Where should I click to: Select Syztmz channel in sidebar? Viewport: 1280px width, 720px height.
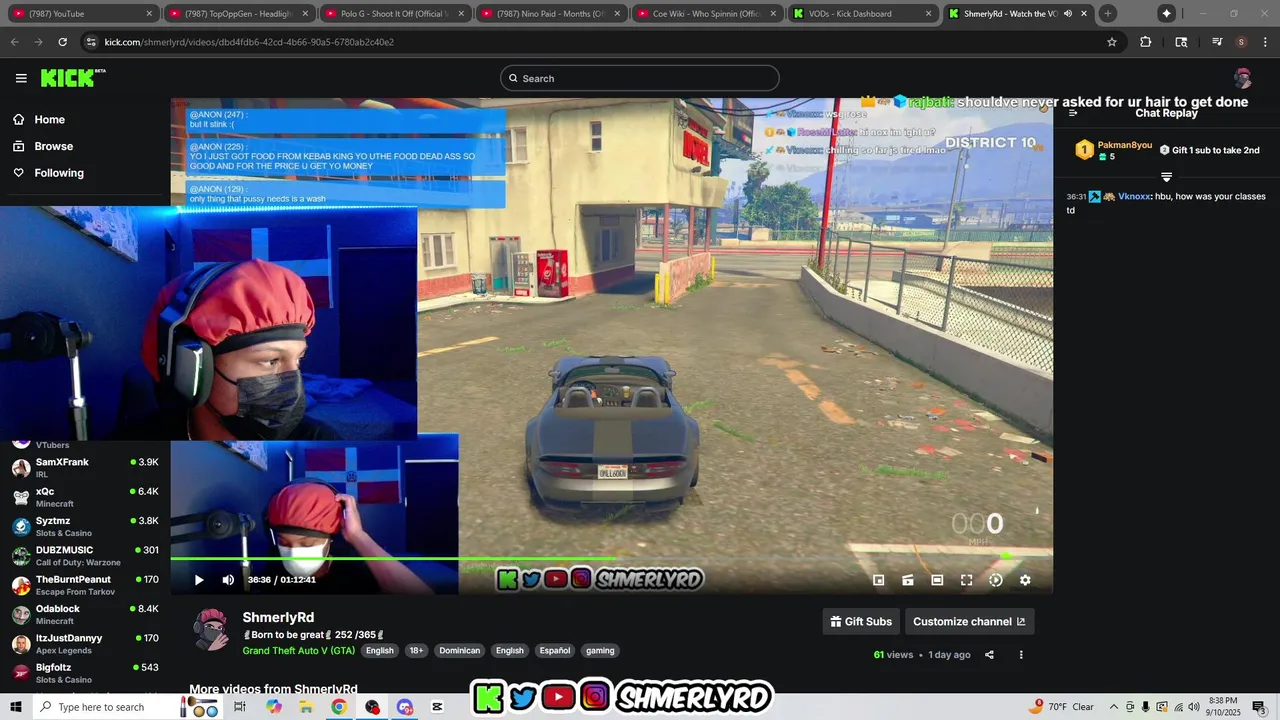click(85, 526)
